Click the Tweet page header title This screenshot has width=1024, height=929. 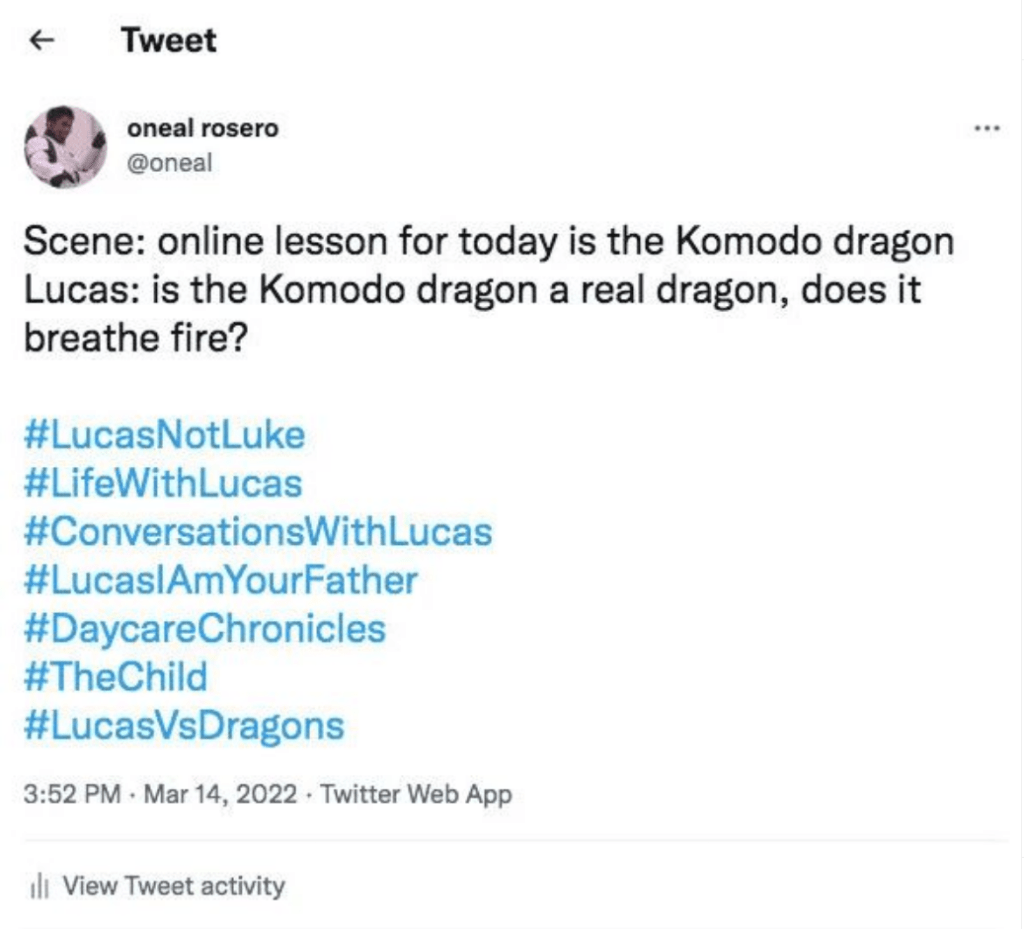[x=168, y=40]
